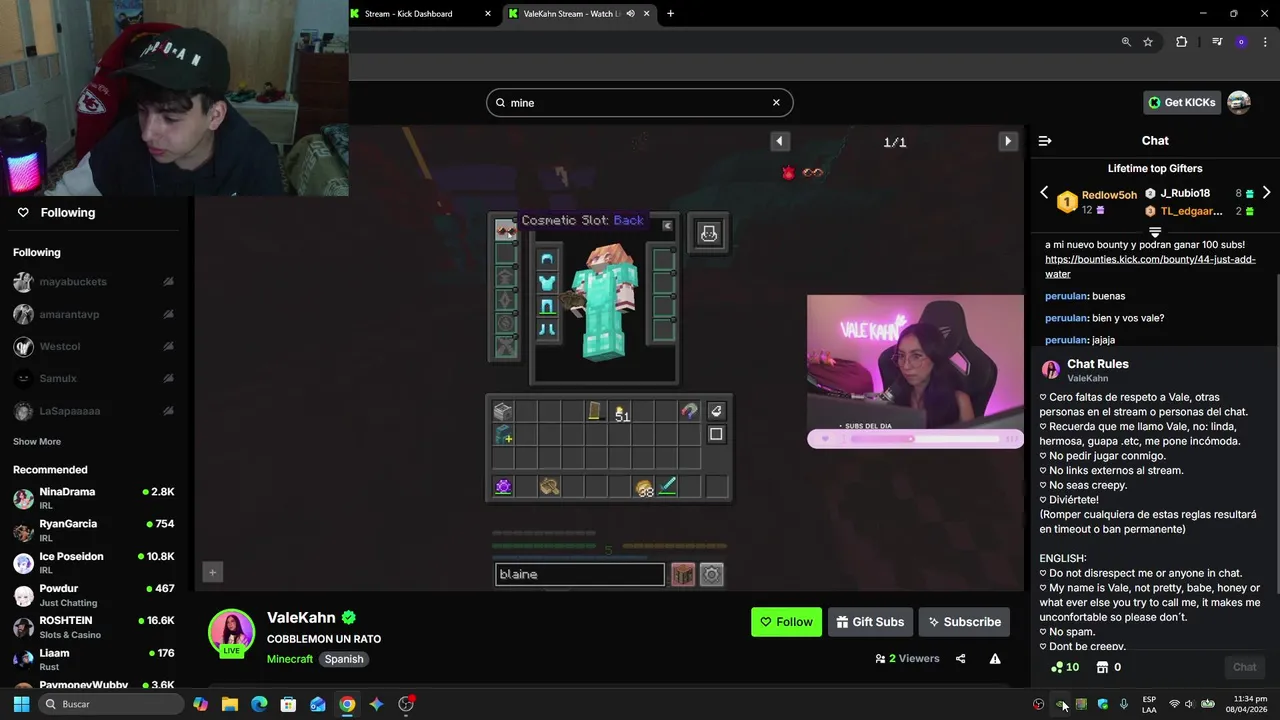Click the cosmetic wardrobe button top right of inventory

tap(709, 233)
